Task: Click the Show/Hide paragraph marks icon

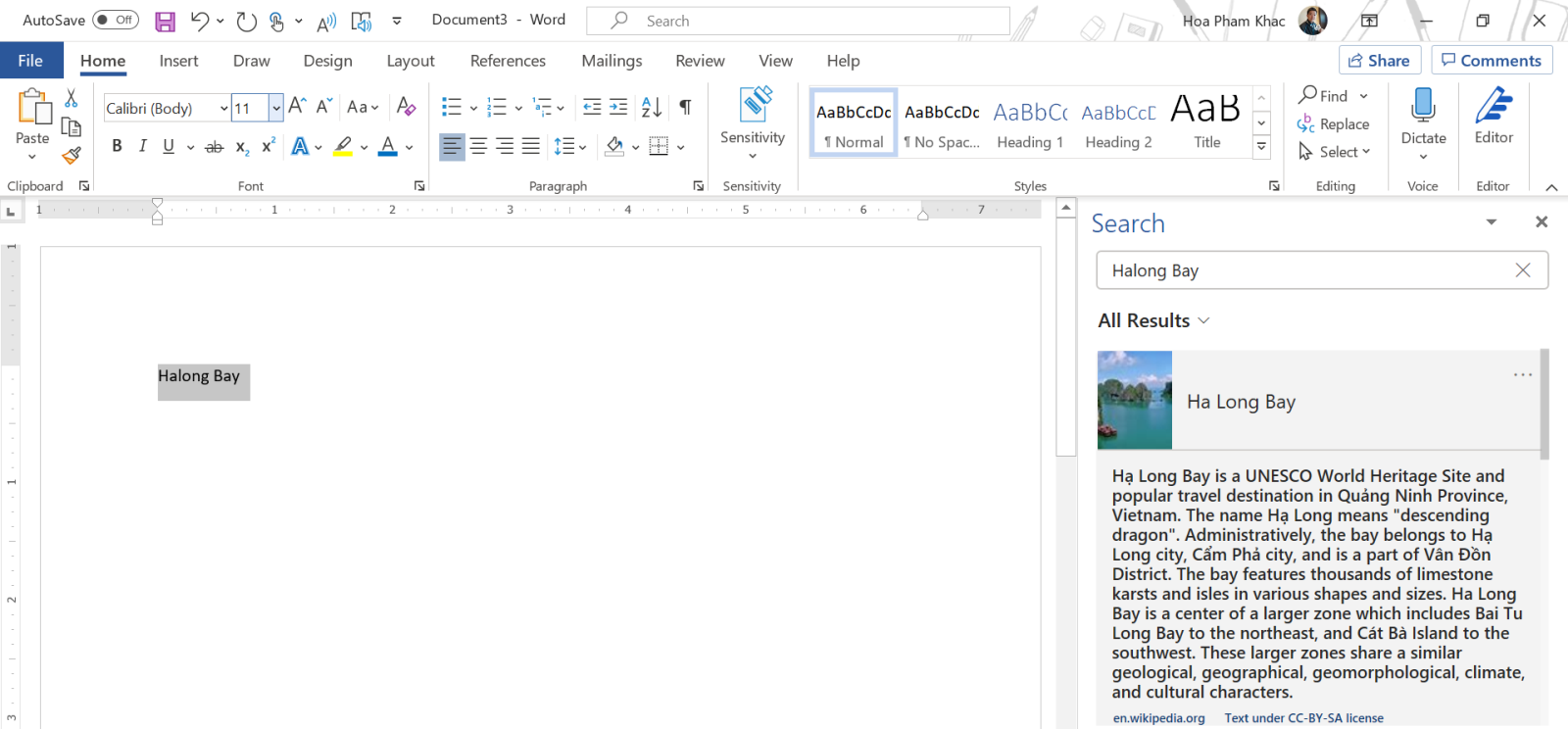Action: [x=685, y=107]
